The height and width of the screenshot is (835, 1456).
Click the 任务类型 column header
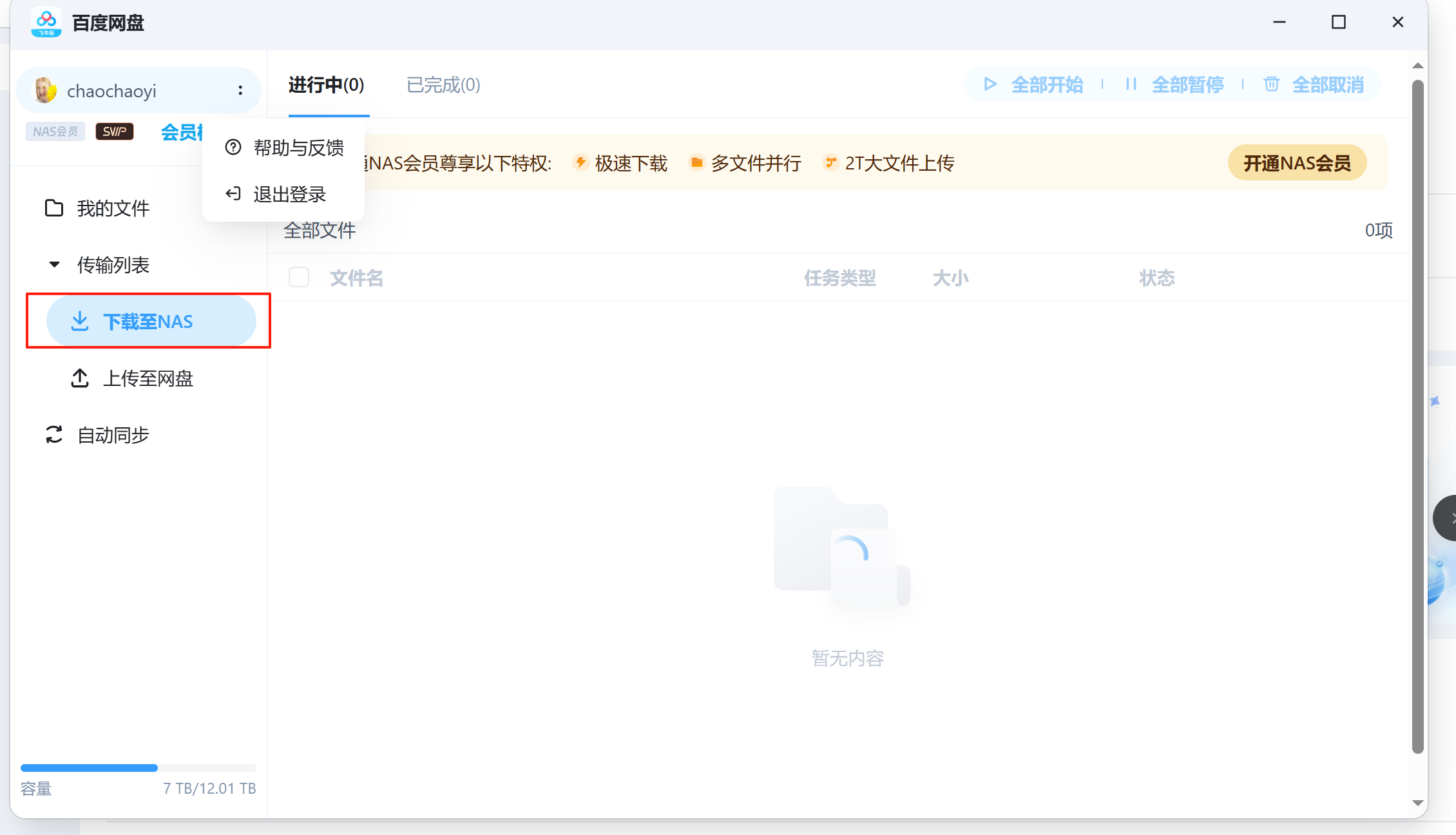click(x=840, y=278)
